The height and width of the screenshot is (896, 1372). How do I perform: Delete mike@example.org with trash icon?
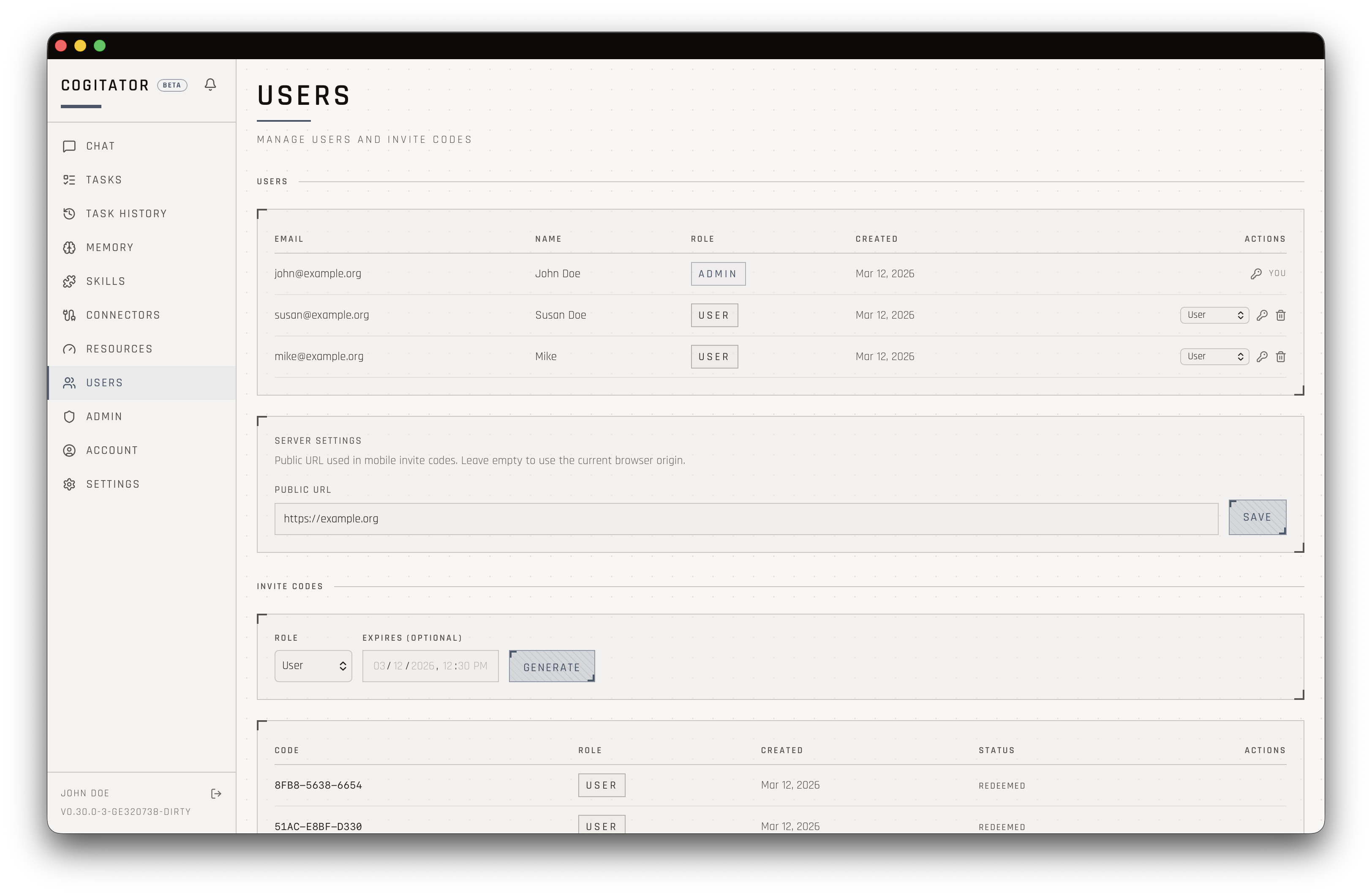click(1281, 357)
